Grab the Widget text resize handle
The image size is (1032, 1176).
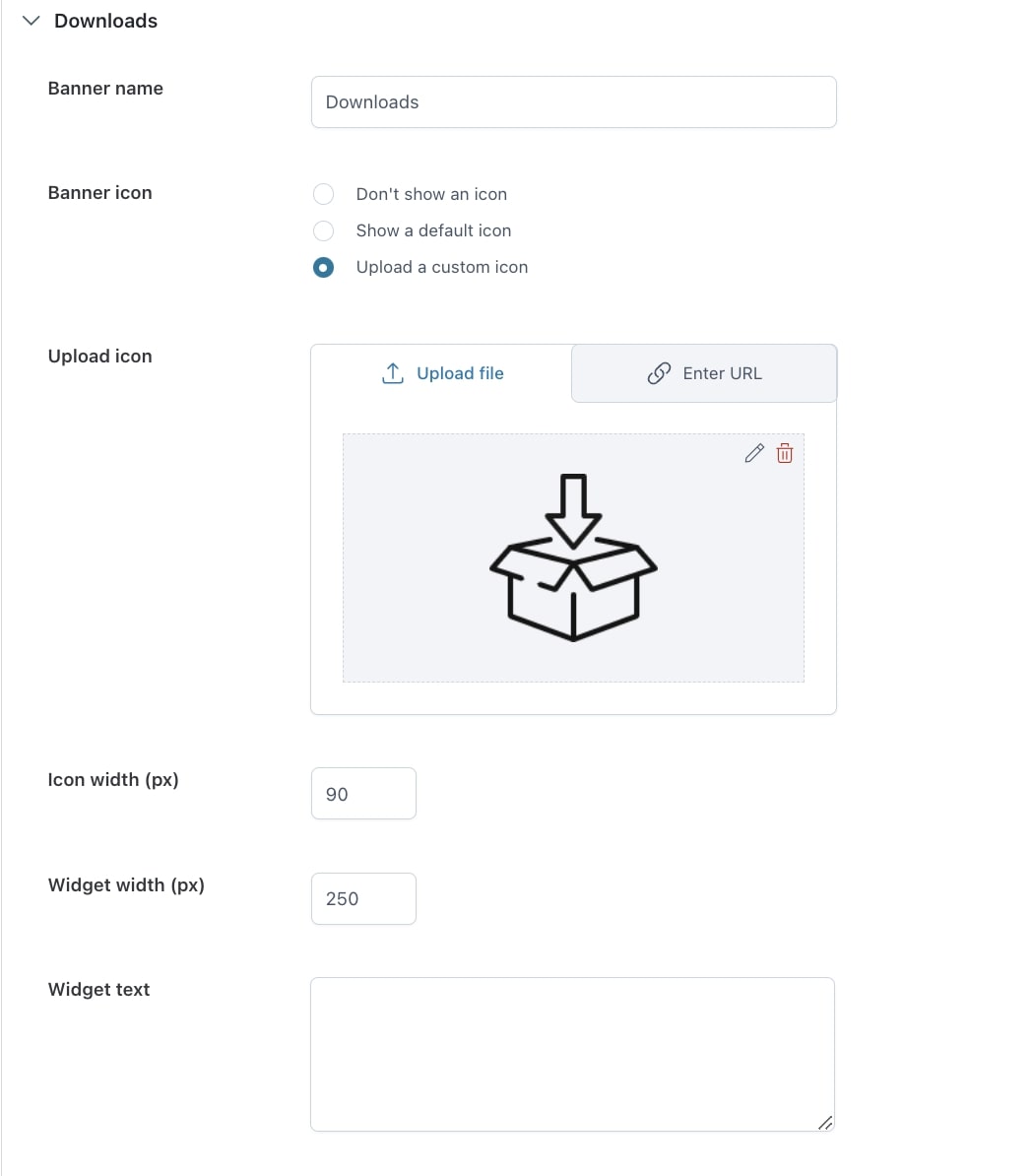pos(826,1123)
